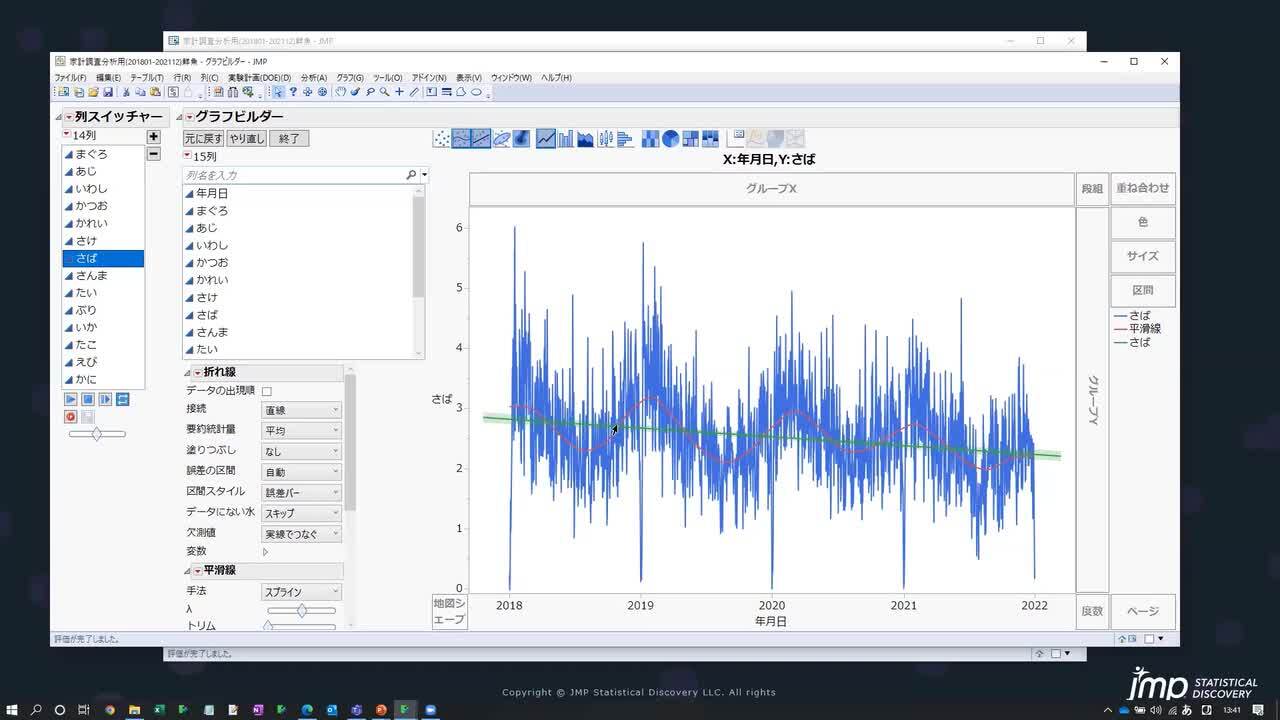Toggle the Smoother element icon
The height and width of the screenshot is (720, 1280).
point(461,138)
